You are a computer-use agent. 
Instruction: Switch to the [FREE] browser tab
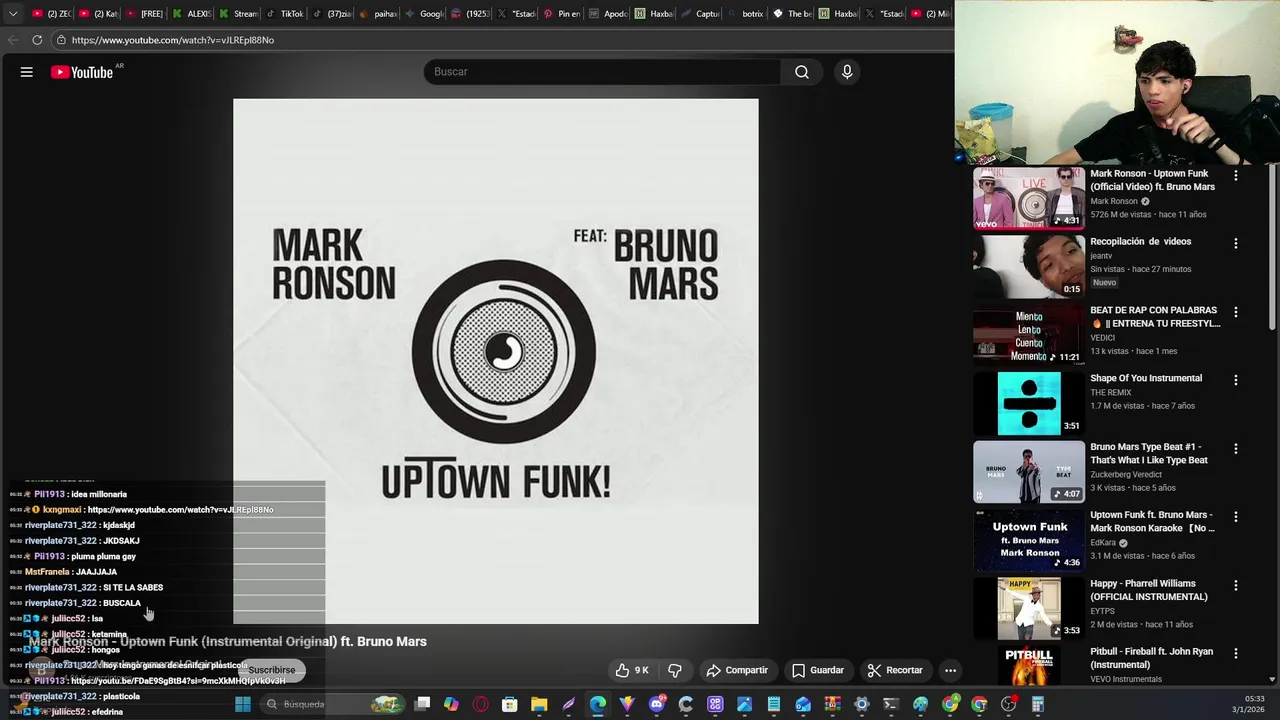143,14
